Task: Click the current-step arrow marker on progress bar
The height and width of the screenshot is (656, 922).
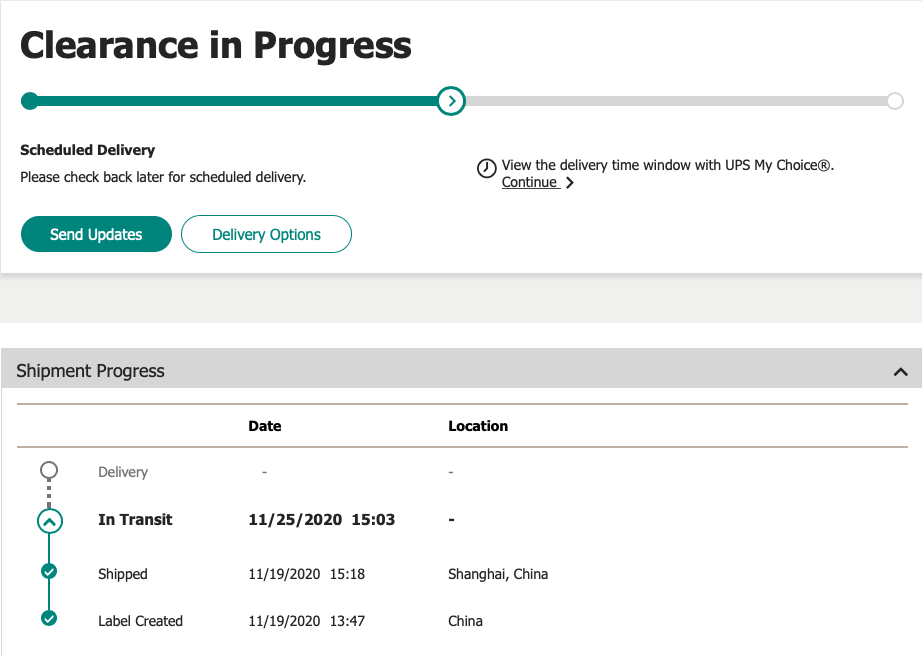Action: point(452,100)
